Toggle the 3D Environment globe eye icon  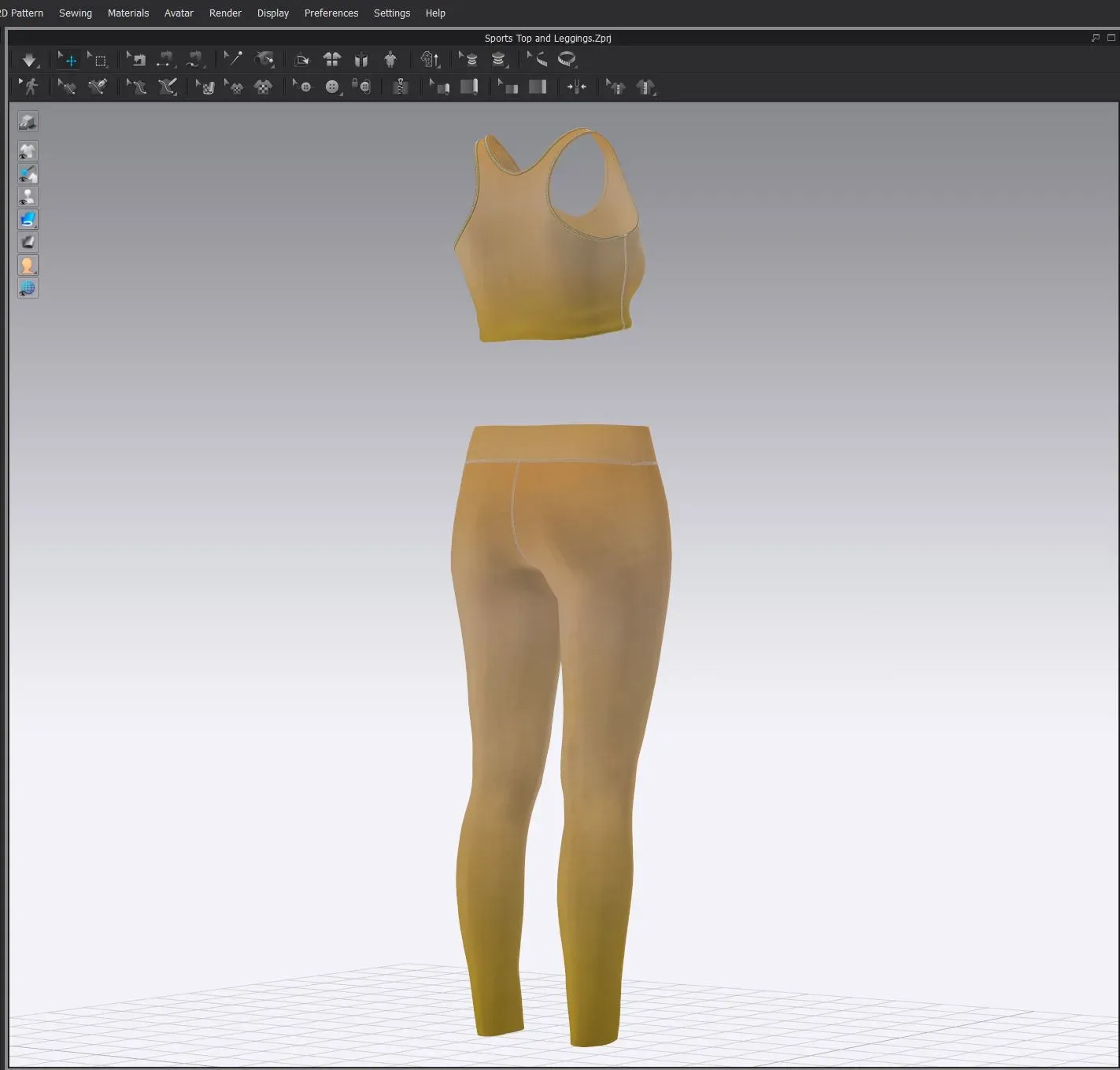click(28, 288)
